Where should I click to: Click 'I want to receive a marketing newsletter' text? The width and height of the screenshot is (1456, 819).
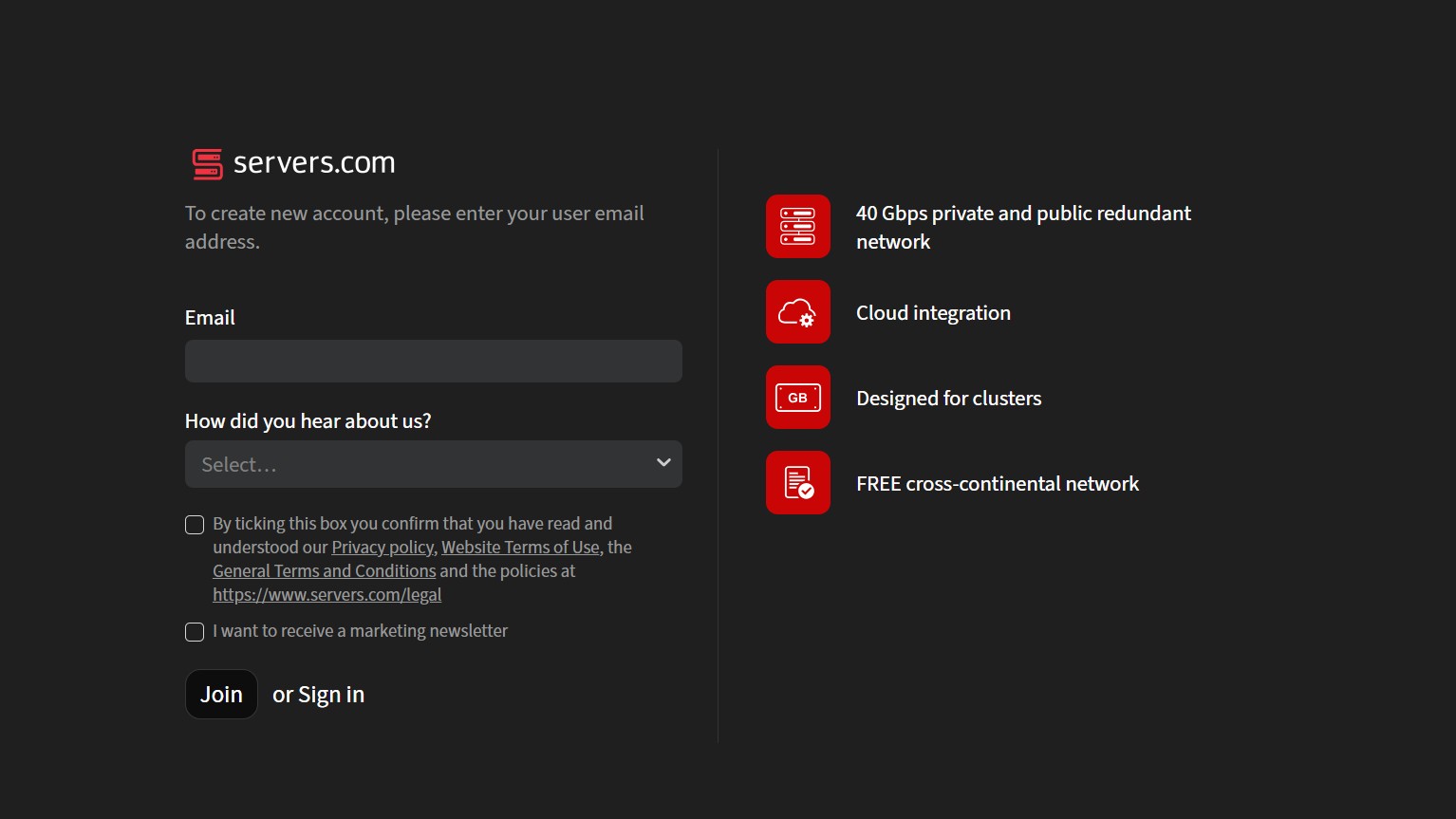361,631
